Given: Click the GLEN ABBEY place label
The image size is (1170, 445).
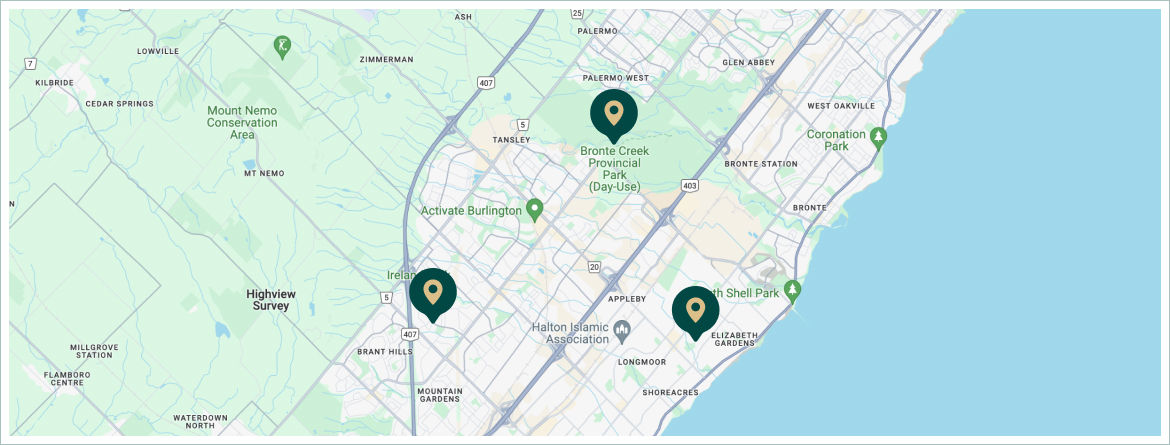Looking at the screenshot, I should (748, 63).
